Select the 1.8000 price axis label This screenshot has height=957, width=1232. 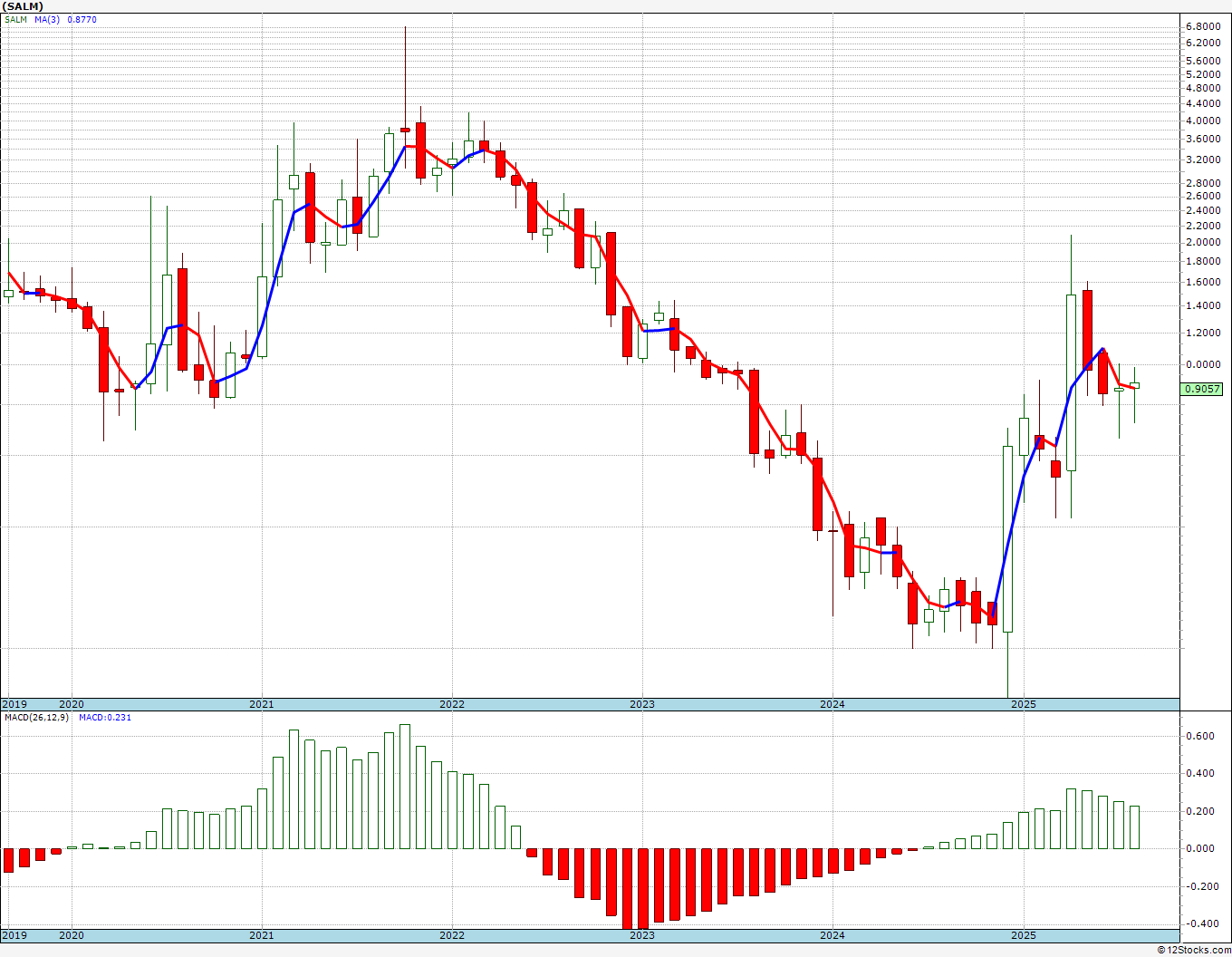point(1202,261)
